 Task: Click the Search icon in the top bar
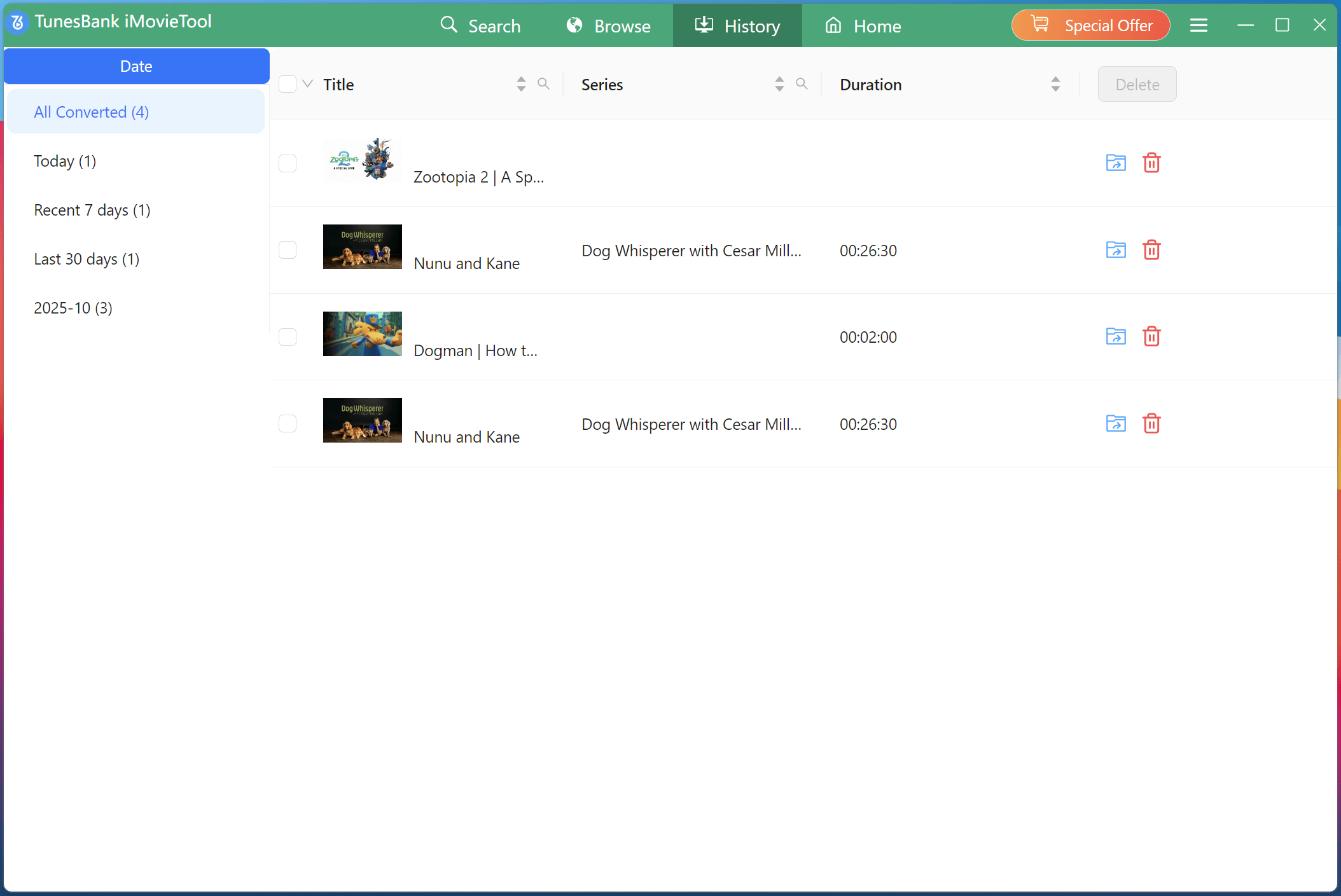(449, 25)
